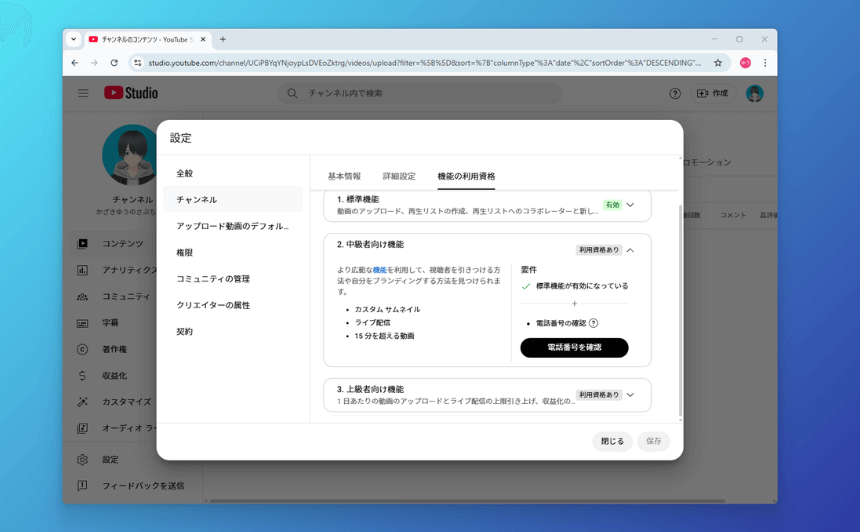Click the browser forward arrow

94,63
